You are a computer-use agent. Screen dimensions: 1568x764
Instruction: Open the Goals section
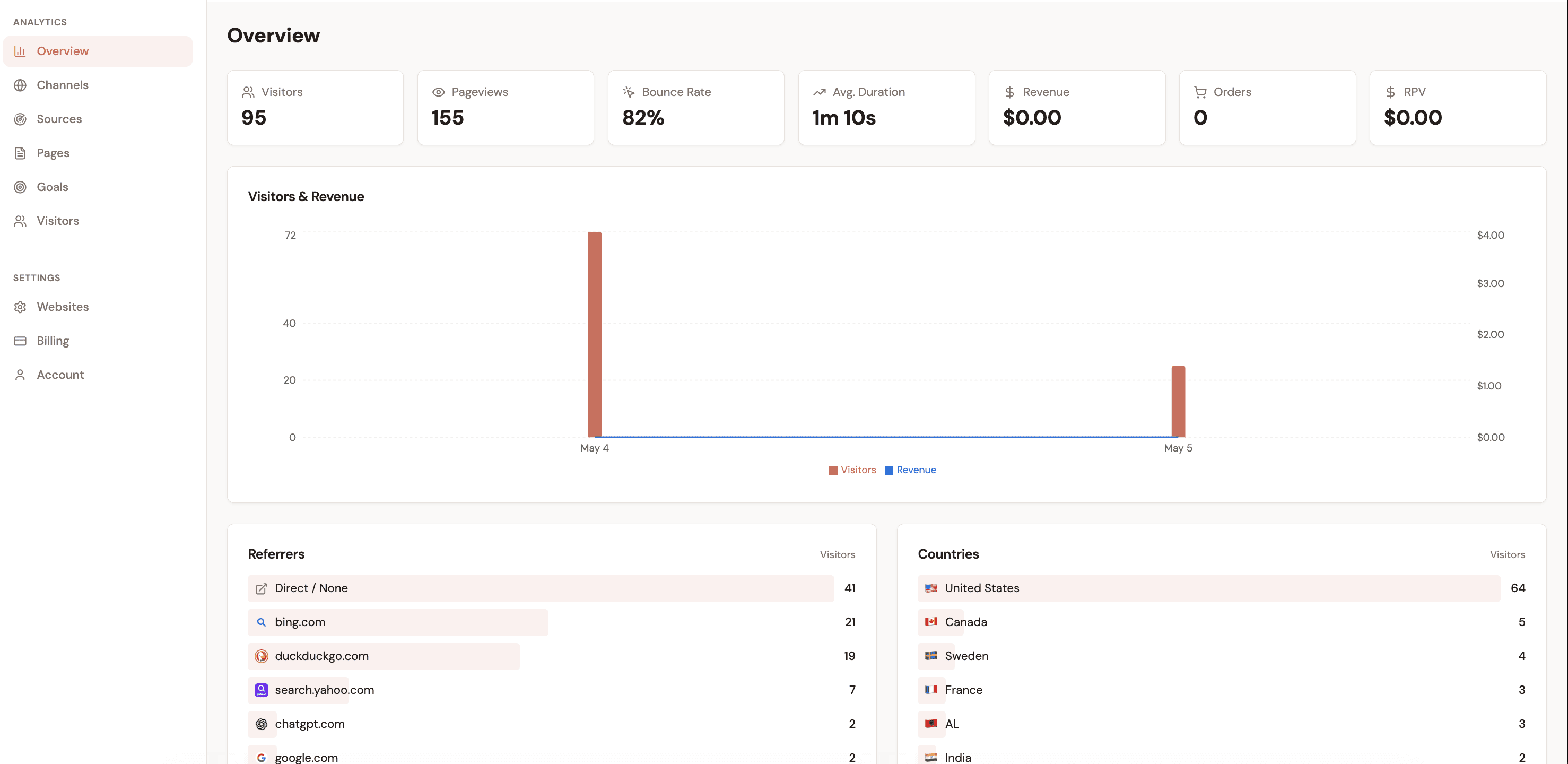point(98,187)
